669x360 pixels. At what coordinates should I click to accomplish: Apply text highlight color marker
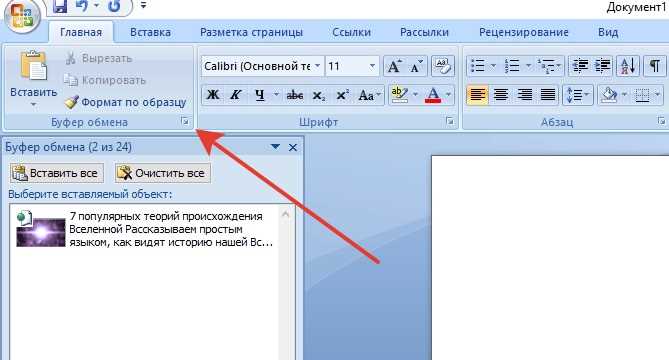click(x=399, y=95)
